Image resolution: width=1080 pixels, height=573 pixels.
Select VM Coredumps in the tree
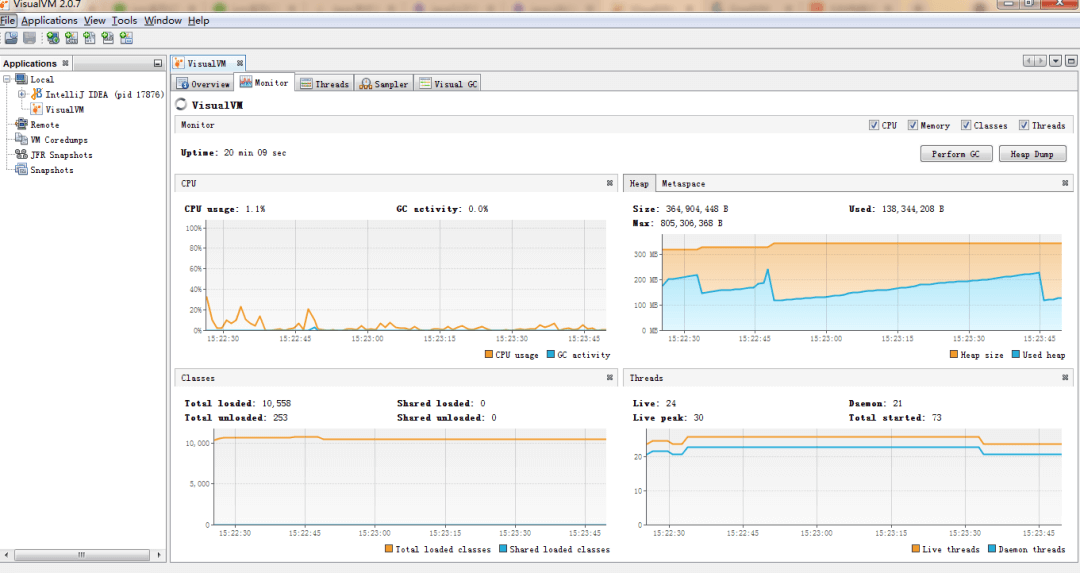59,140
